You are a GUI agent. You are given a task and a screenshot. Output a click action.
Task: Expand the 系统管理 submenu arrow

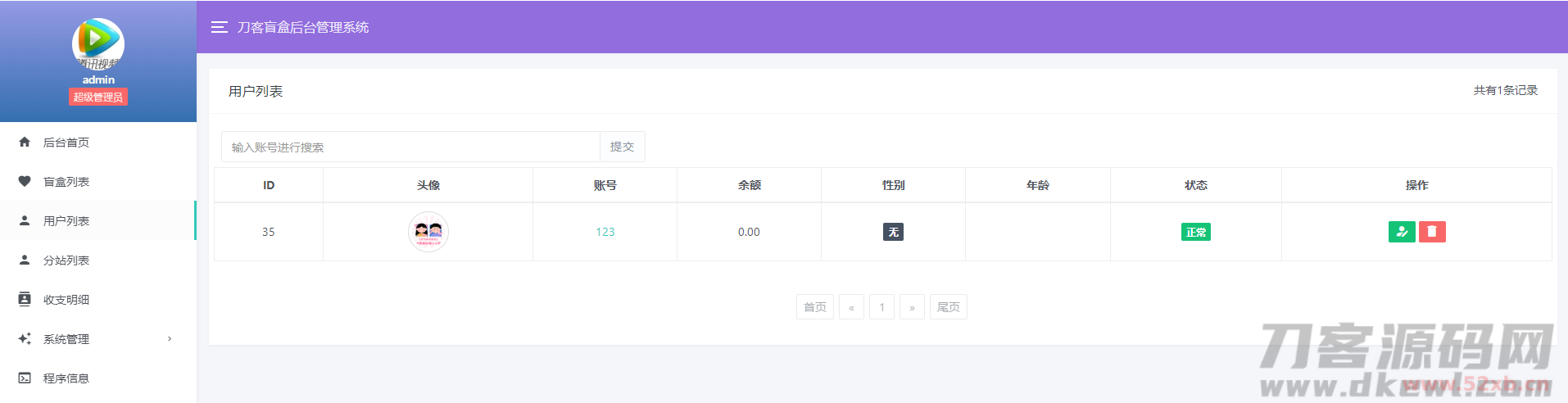point(170,338)
